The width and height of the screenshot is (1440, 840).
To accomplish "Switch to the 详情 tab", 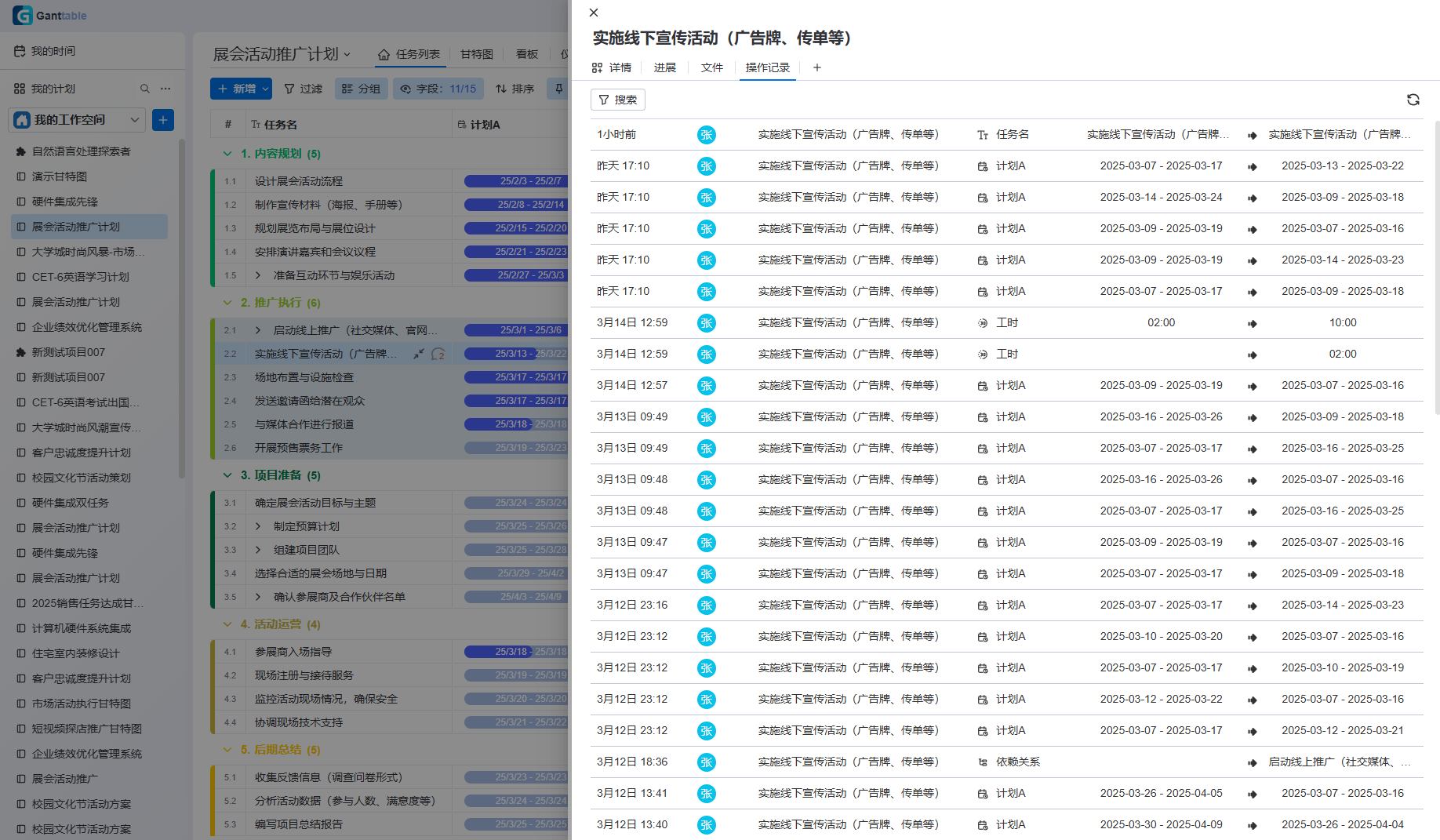I will 612,67.
